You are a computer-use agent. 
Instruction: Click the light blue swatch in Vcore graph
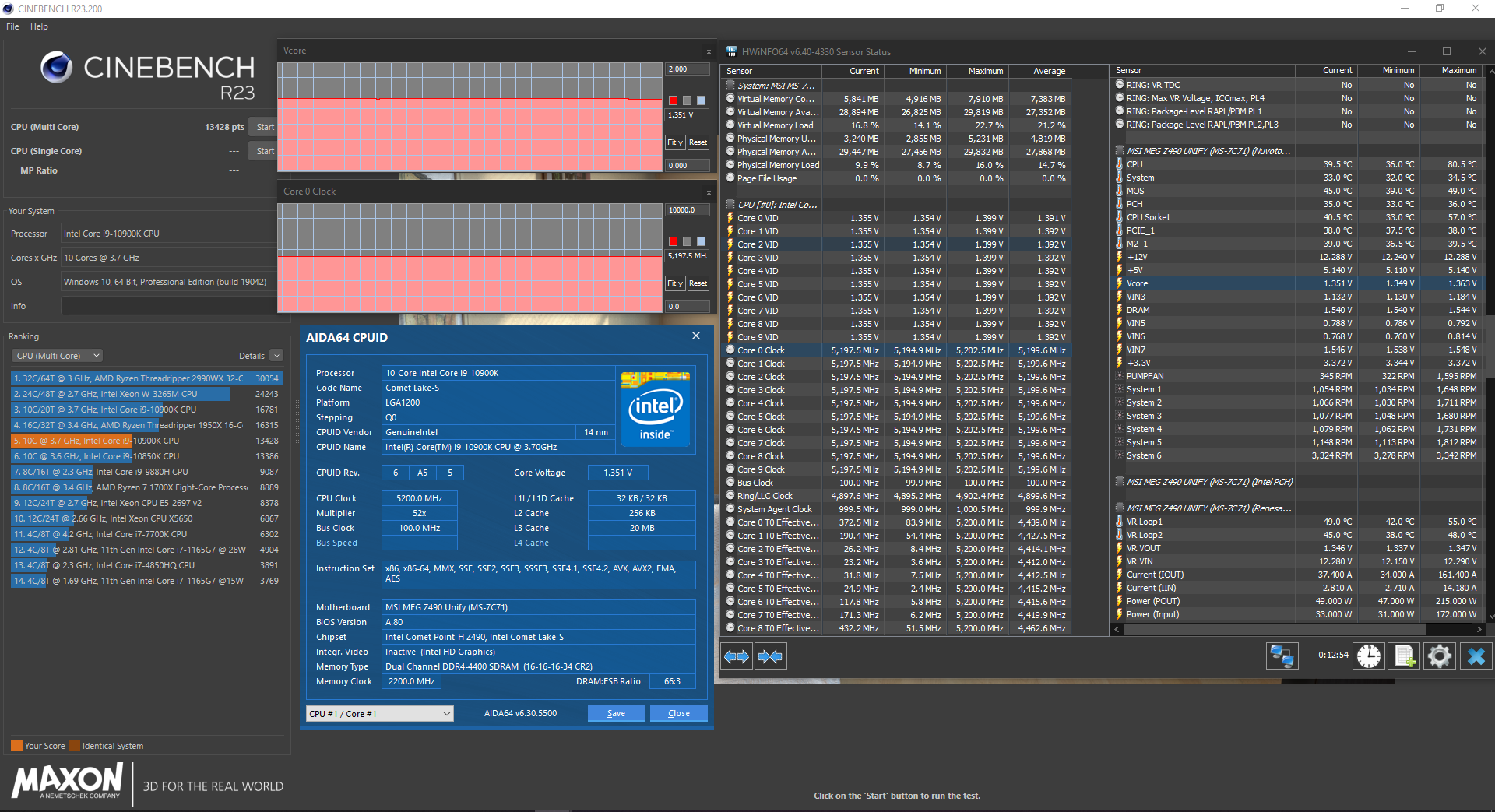[701, 100]
